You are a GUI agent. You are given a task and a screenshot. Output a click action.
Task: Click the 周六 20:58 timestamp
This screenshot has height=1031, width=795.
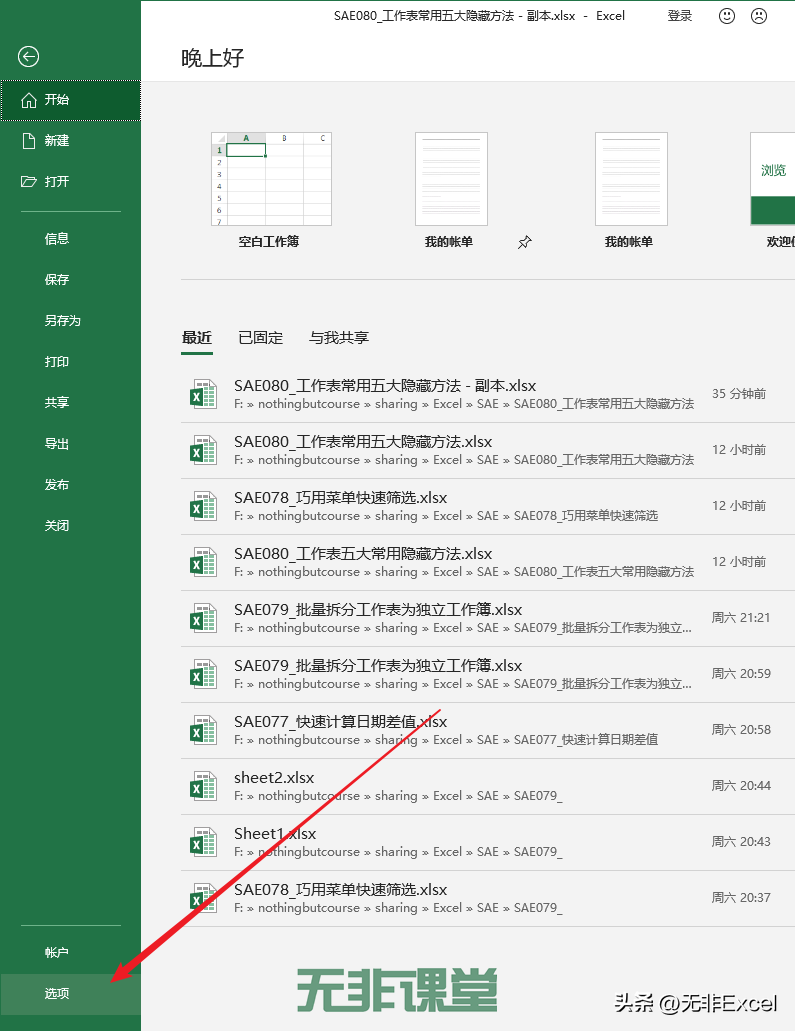coord(741,730)
